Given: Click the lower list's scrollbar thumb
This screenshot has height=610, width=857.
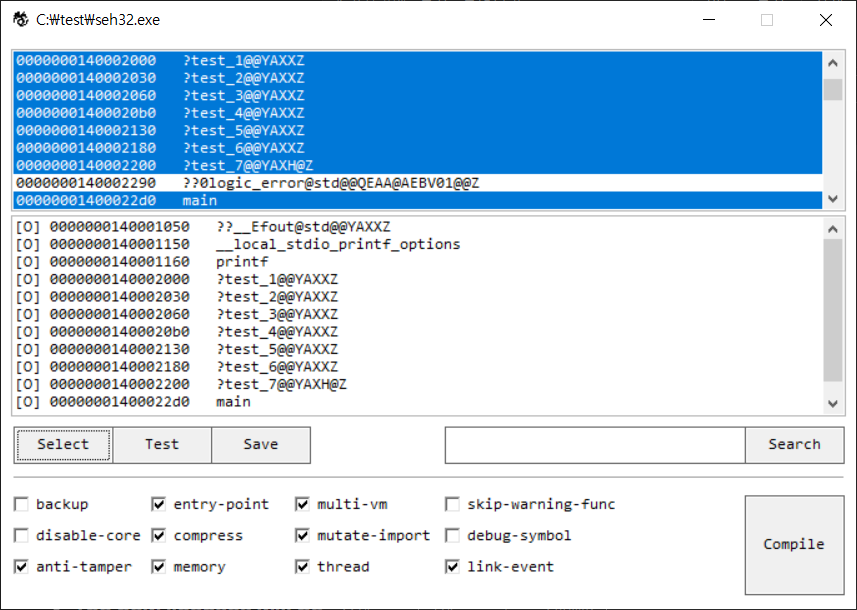Looking at the screenshot, I should click(x=833, y=310).
